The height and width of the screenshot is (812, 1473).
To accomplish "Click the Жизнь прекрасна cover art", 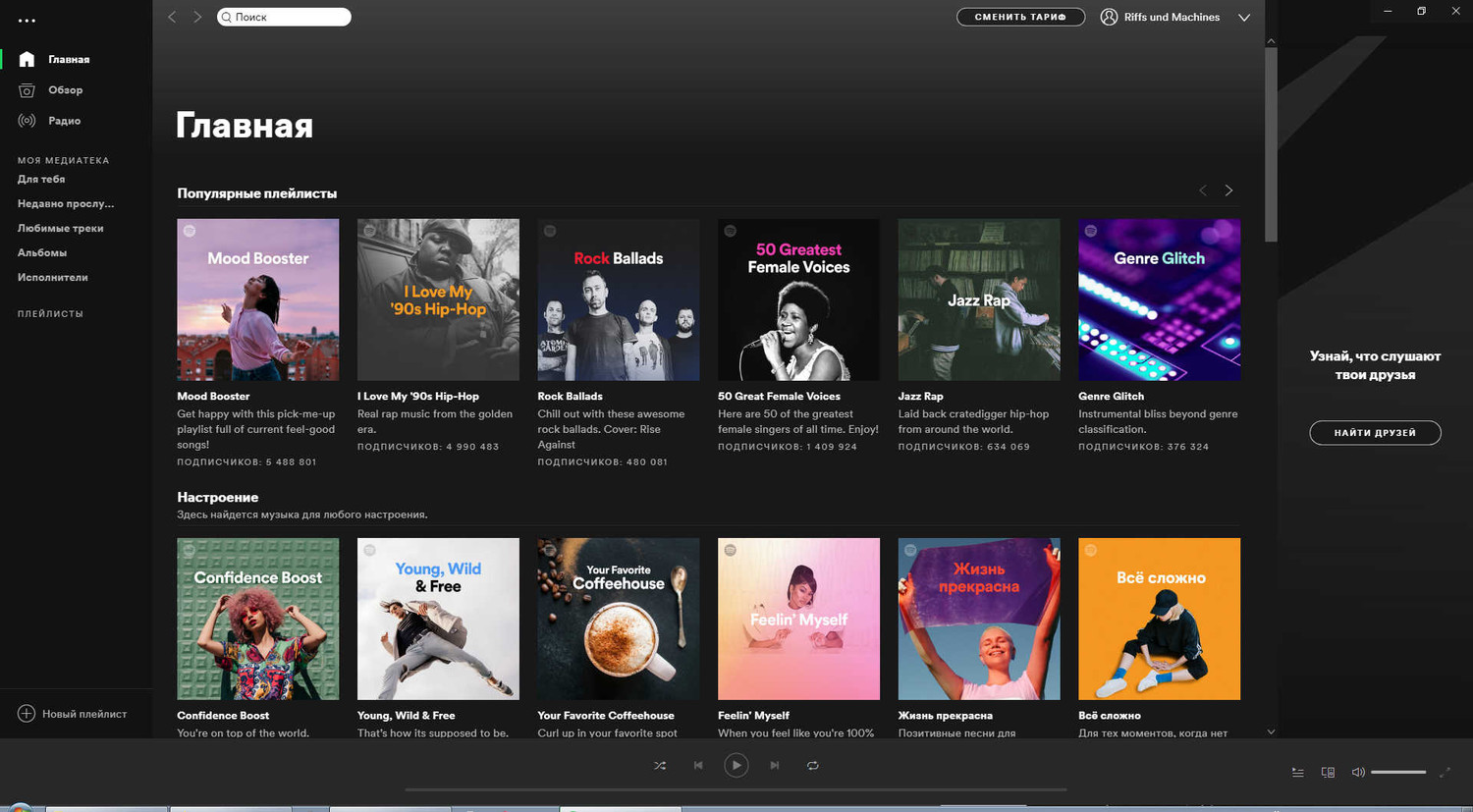I will point(979,619).
